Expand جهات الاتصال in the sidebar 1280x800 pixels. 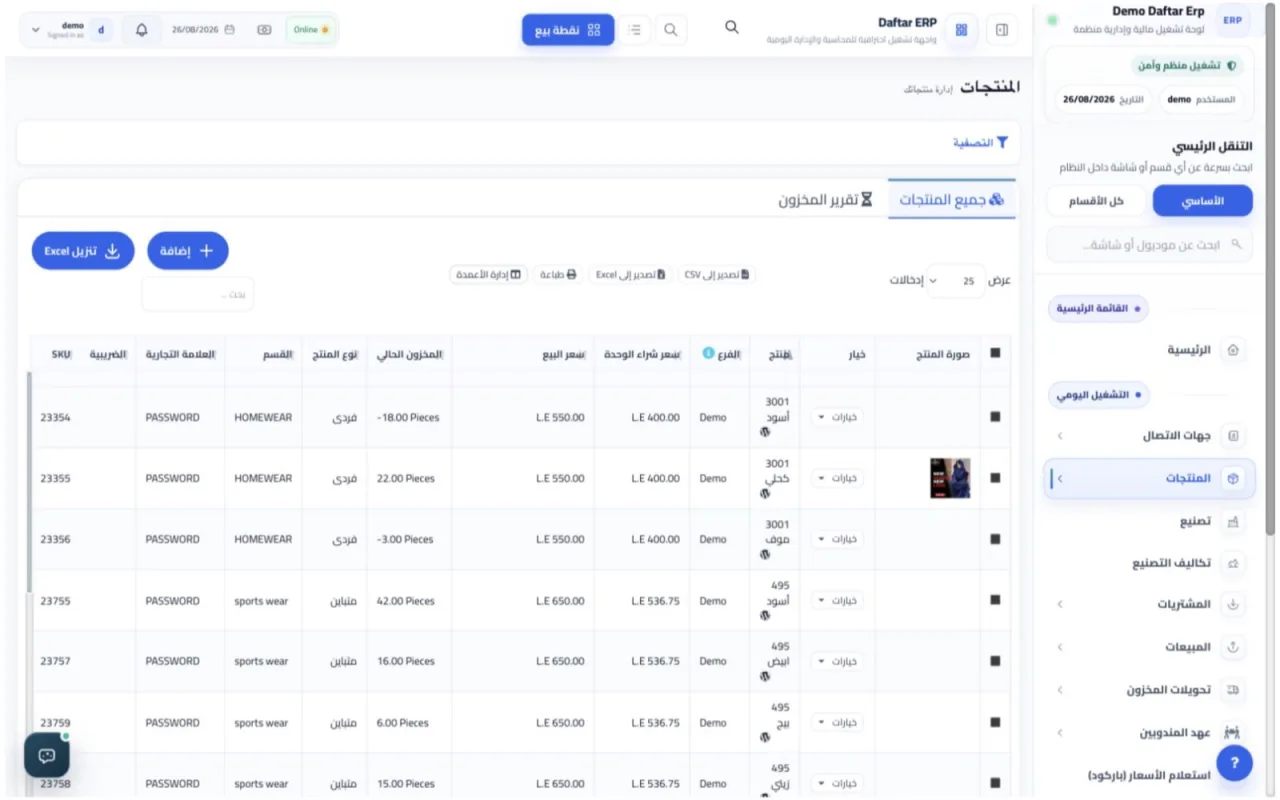tap(1149, 436)
